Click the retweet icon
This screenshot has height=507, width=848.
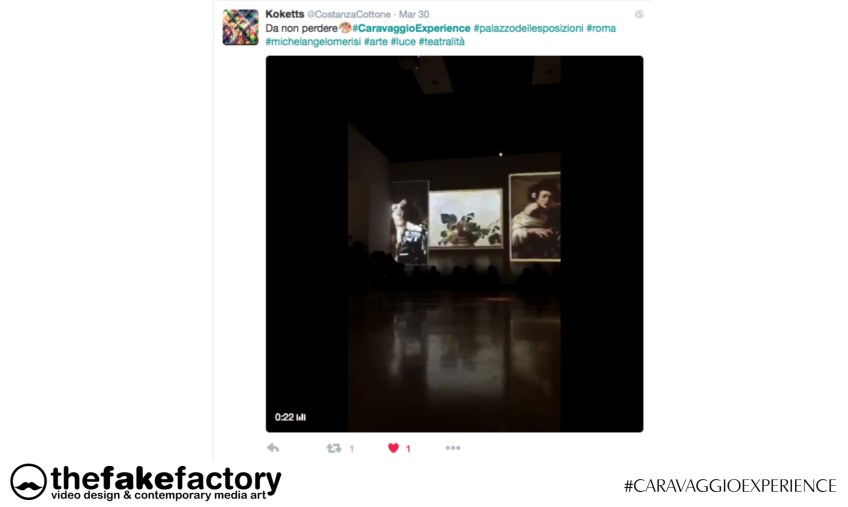334,448
